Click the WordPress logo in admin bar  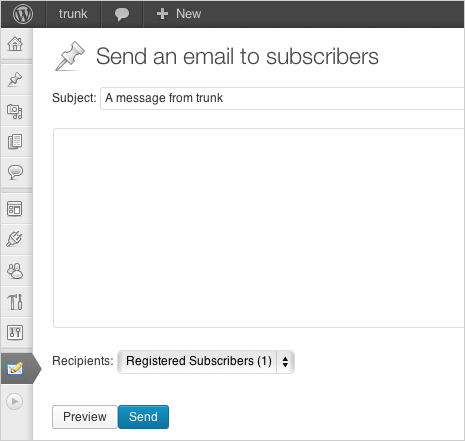[x=23, y=14]
